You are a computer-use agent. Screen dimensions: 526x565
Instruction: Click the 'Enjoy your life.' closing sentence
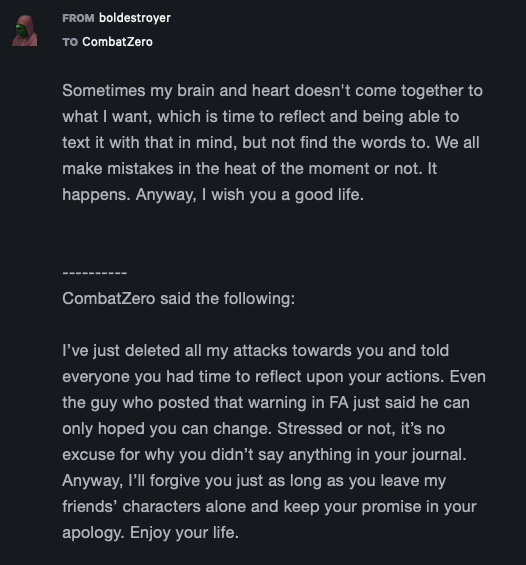tap(184, 533)
